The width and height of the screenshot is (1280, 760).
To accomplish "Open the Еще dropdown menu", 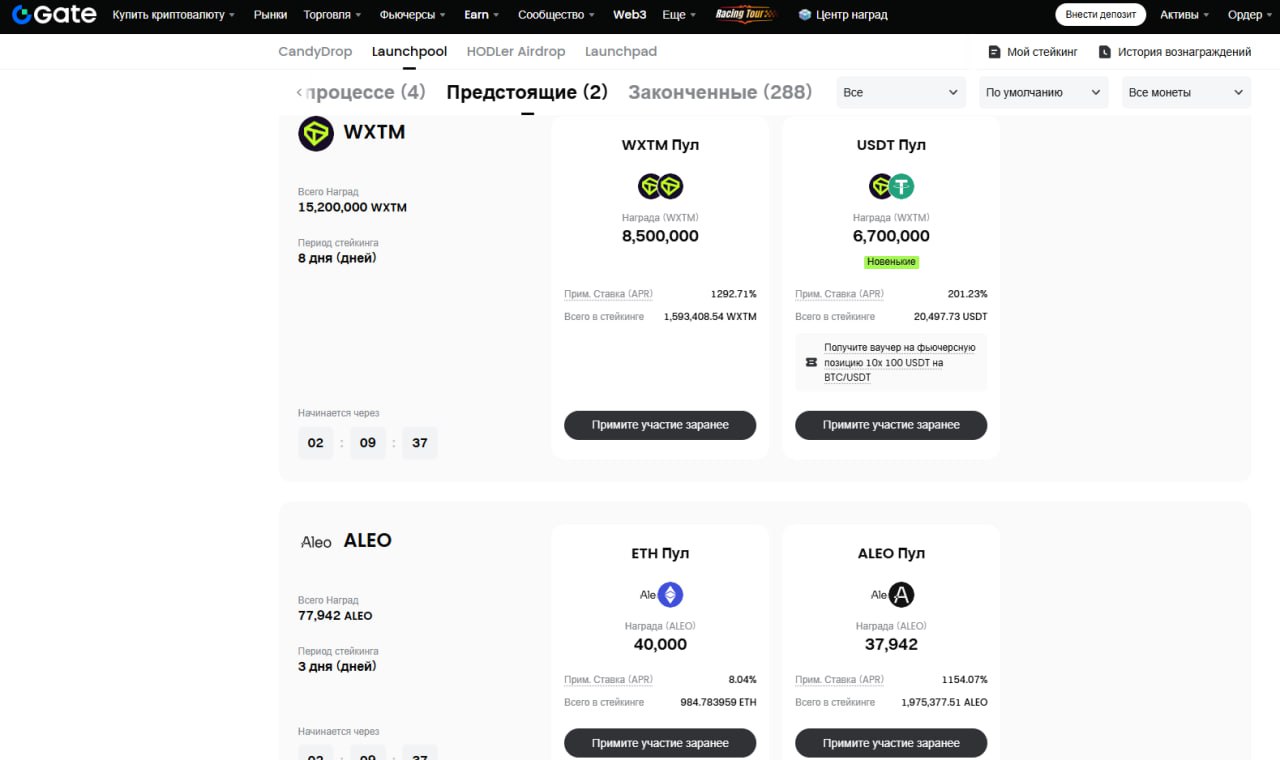I will pos(679,15).
